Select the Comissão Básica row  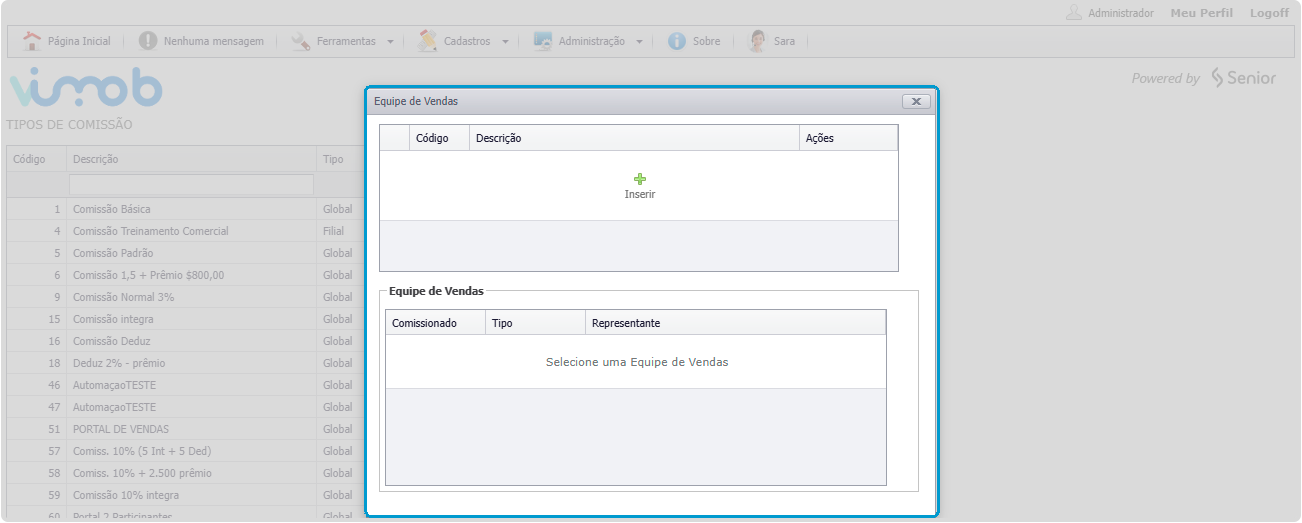point(186,209)
